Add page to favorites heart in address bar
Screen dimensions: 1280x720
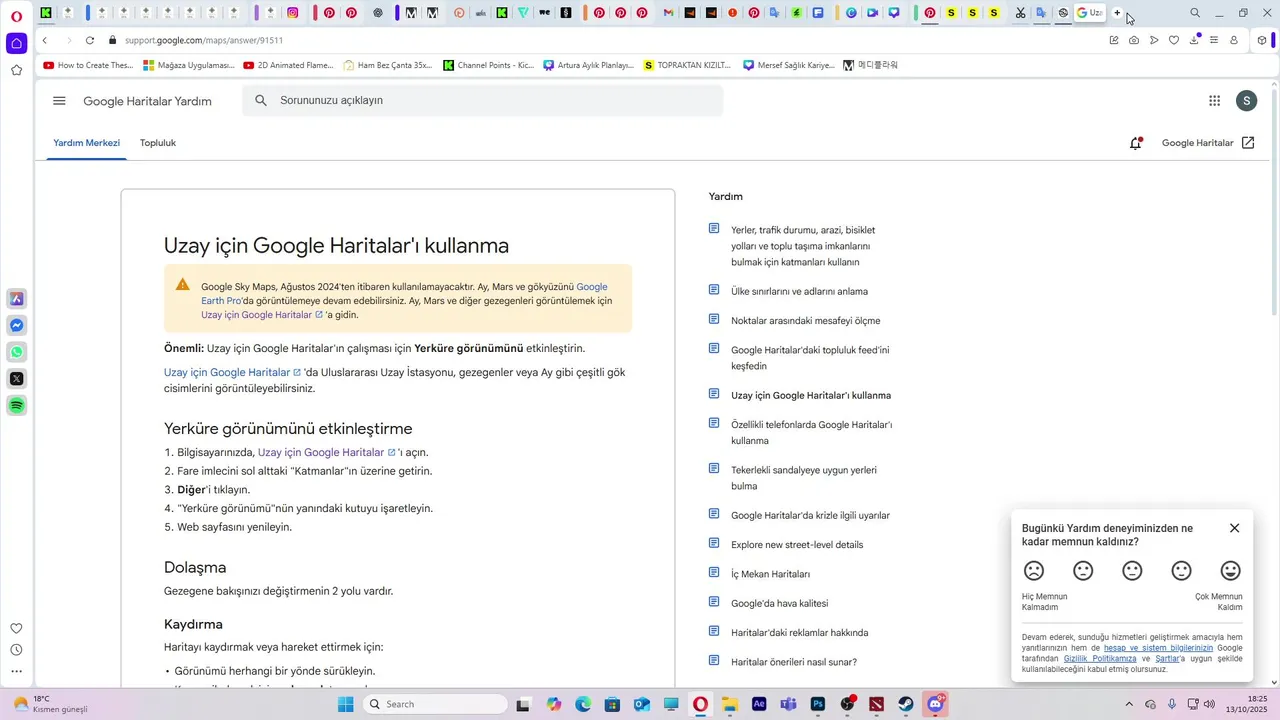click(1174, 40)
